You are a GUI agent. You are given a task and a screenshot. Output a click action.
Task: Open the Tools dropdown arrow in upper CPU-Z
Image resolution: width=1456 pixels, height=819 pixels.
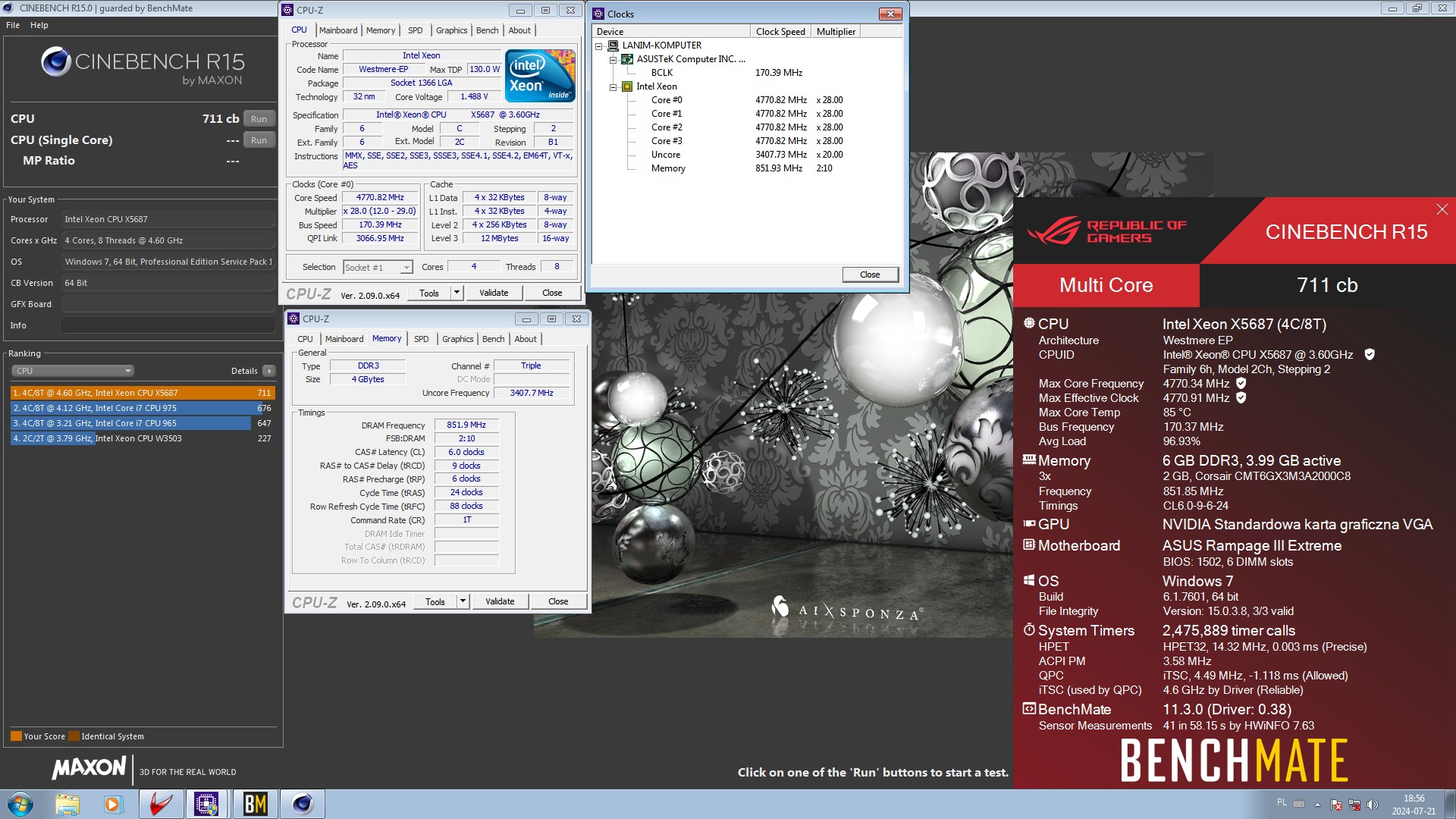457,293
